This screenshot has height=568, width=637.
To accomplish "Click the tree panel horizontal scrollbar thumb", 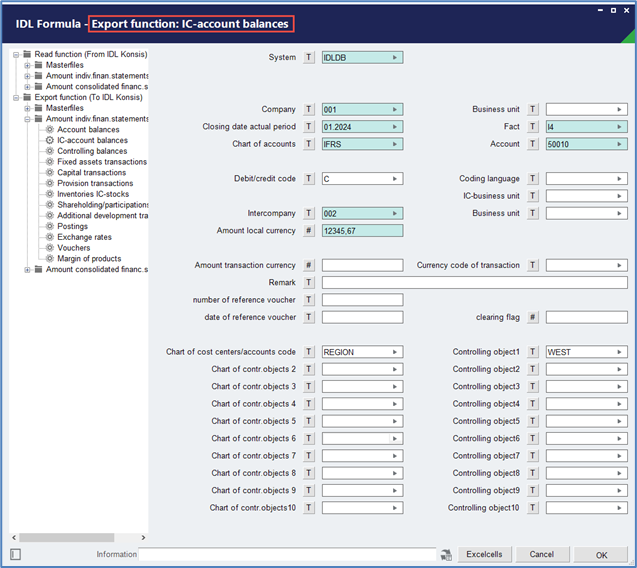I will pos(67,538).
